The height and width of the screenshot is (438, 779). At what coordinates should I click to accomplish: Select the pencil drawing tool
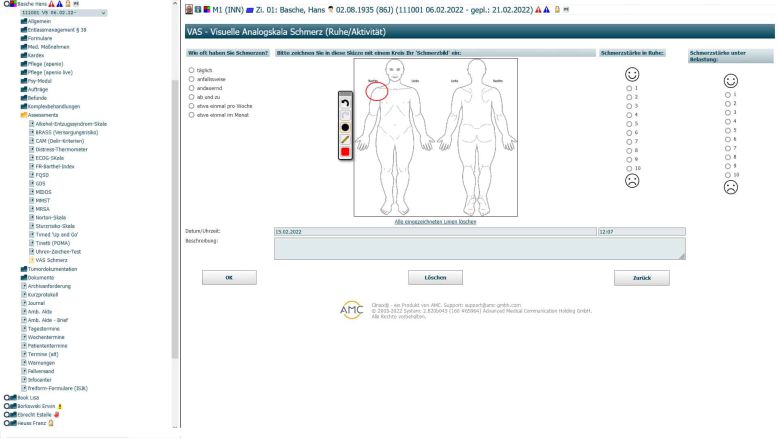345,139
